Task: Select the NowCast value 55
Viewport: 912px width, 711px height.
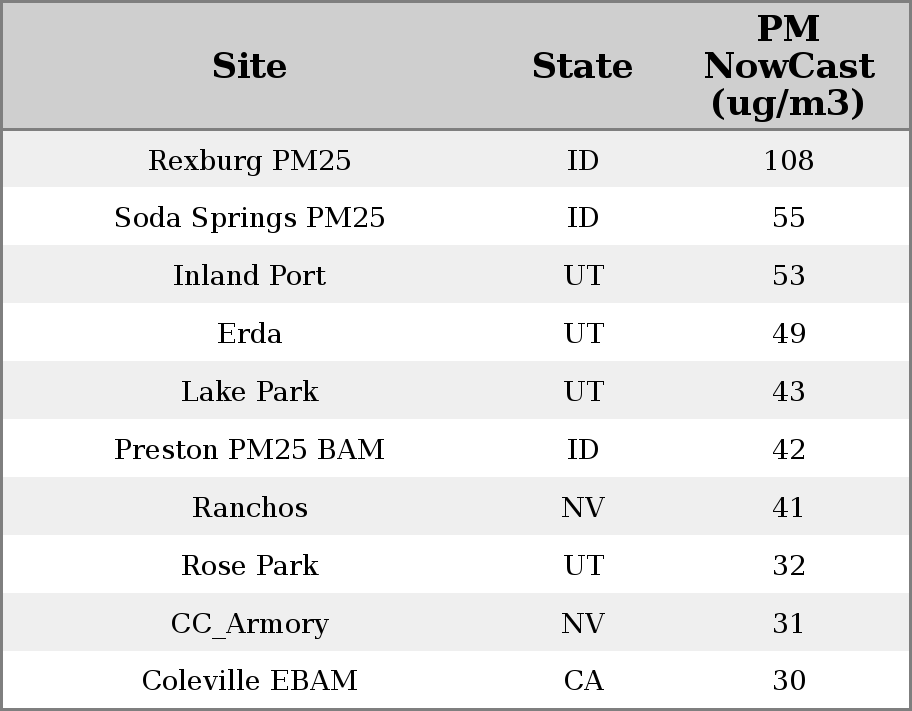Action: (x=788, y=218)
